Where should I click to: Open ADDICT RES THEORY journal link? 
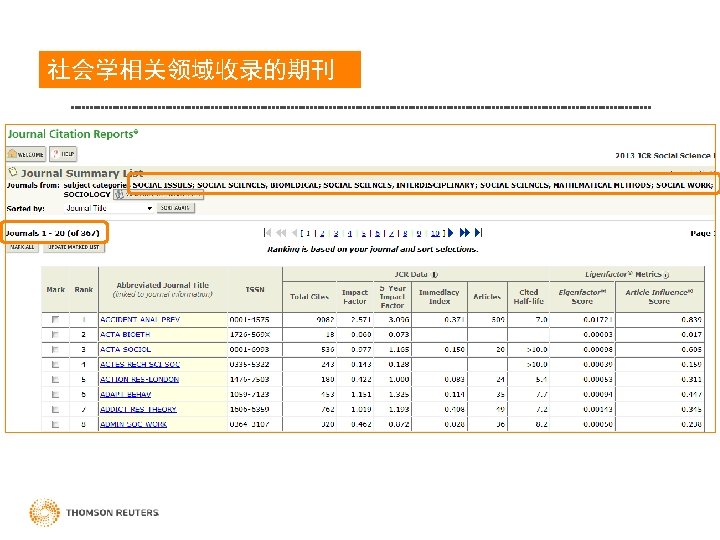(138, 409)
